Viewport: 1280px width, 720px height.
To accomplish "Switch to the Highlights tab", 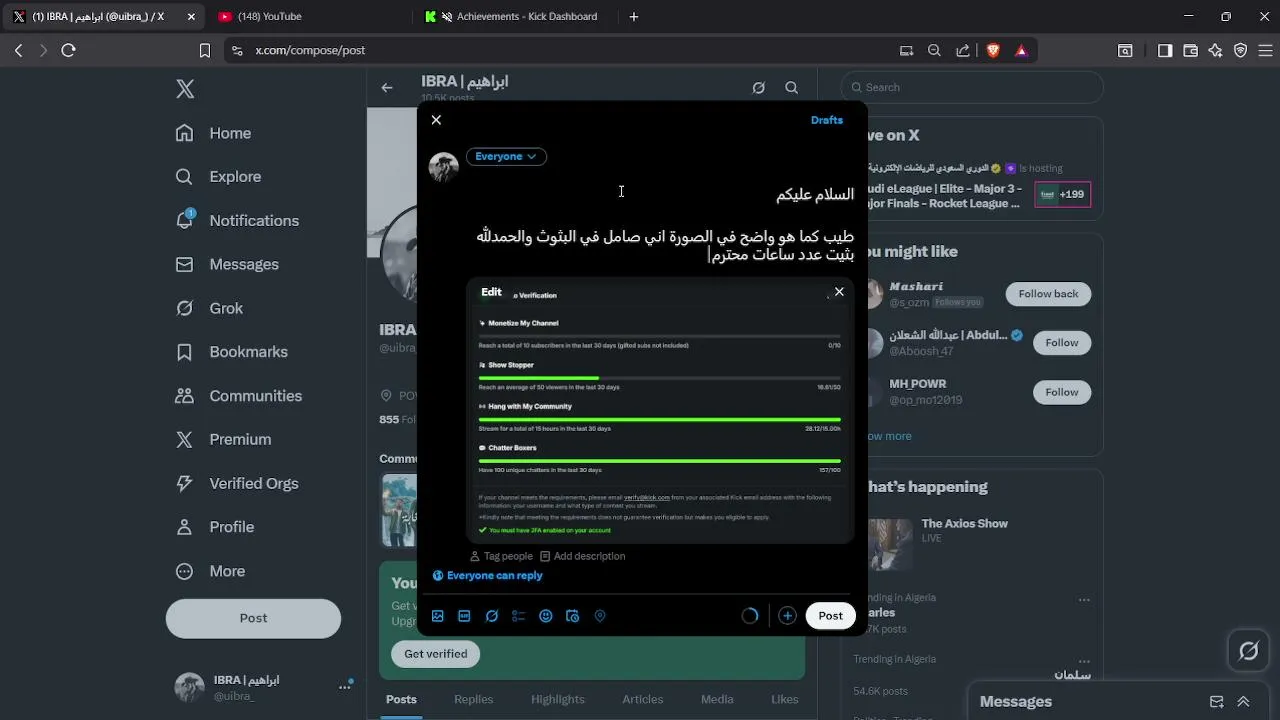I will (x=558, y=699).
